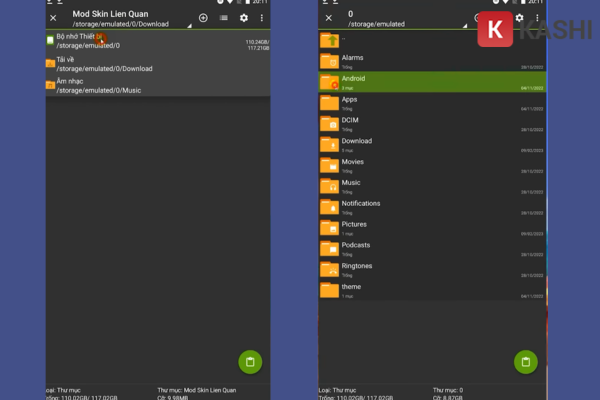Switch list view mode in left panel
The height and width of the screenshot is (400, 600).
click(223, 18)
